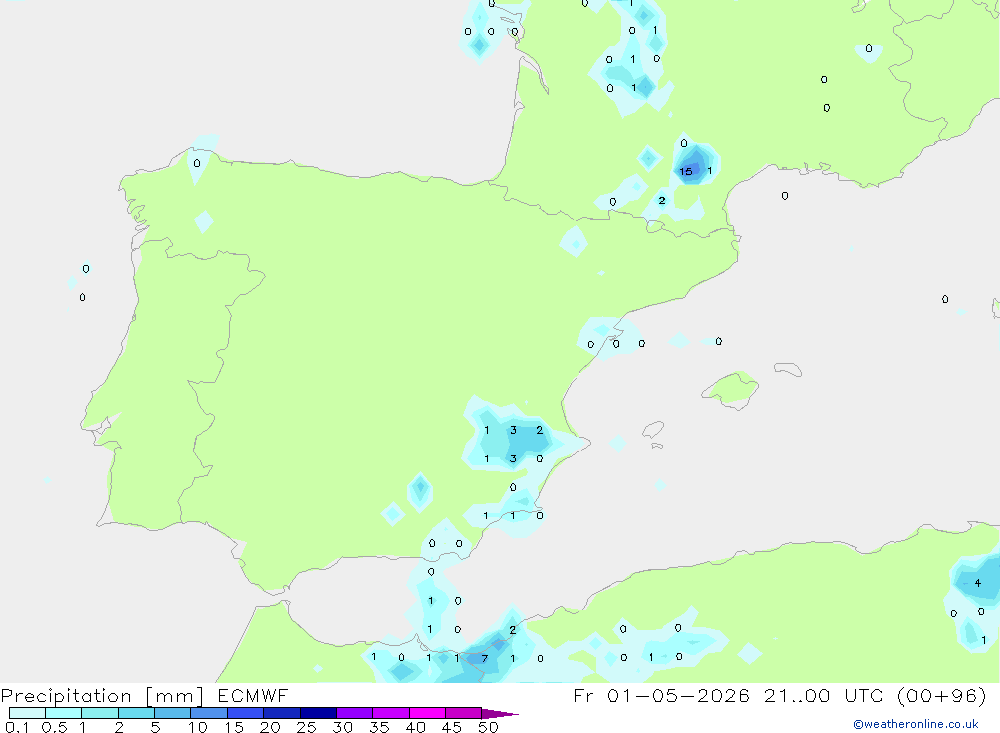Click the legend swatch between 30 and 35

[354, 713]
